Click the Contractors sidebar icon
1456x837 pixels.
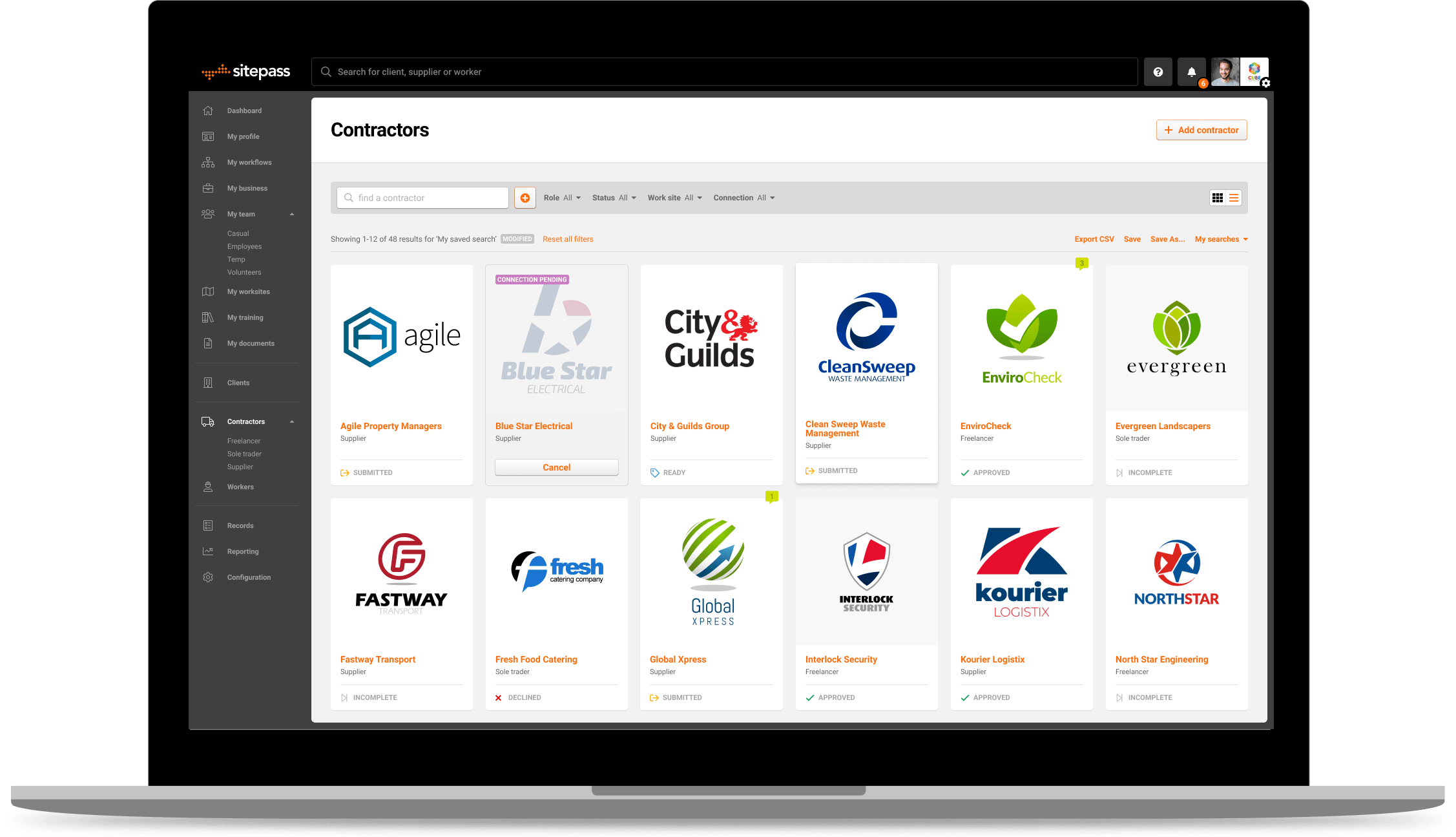pyautogui.click(x=208, y=421)
